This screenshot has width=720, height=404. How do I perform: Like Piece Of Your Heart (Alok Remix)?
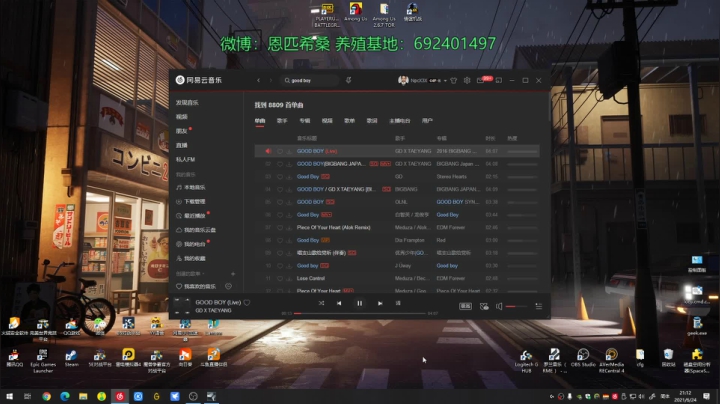point(280,228)
